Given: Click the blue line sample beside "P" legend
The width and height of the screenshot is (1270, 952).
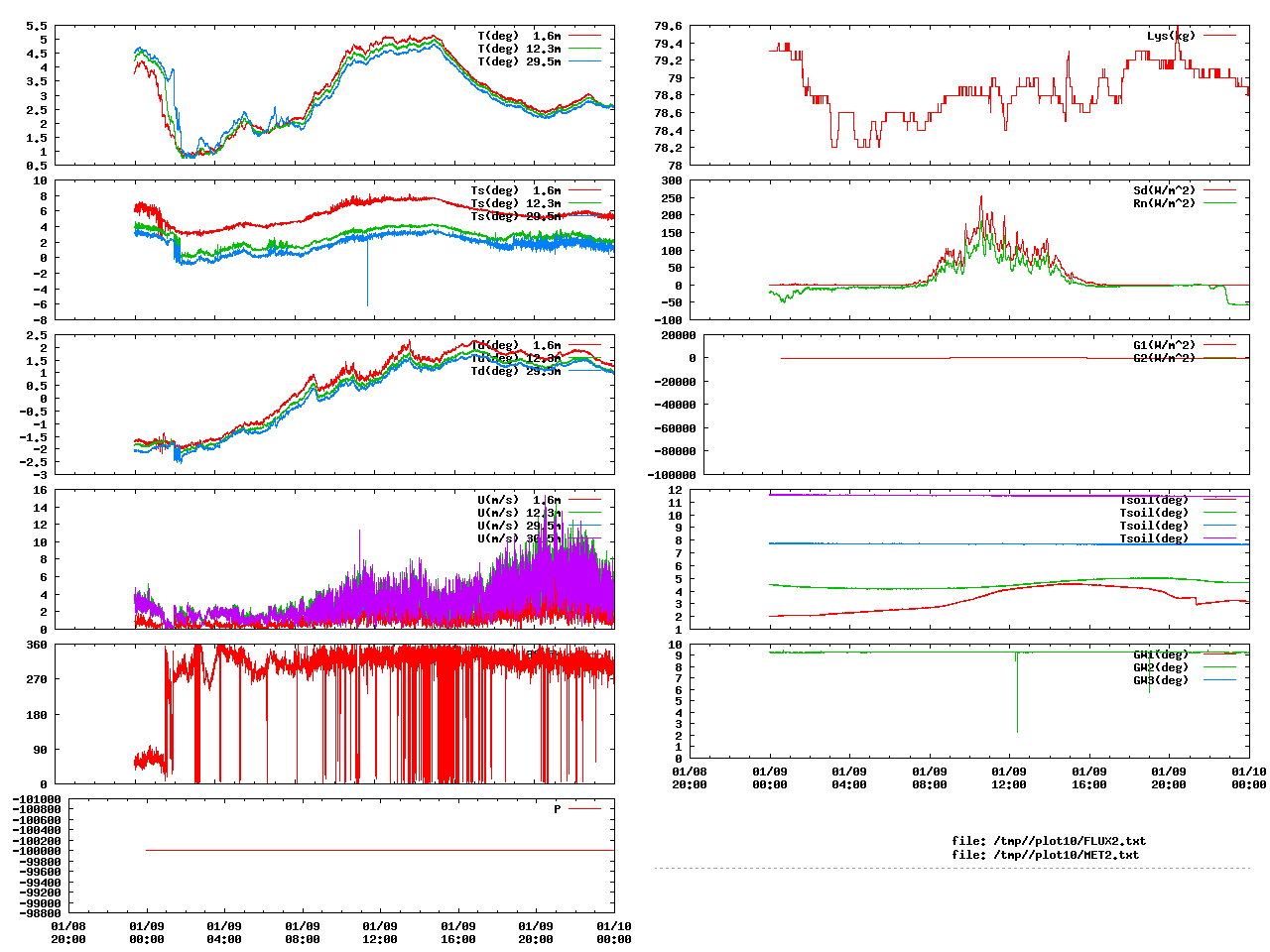Looking at the screenshot, I should click(x=585, y=809).
